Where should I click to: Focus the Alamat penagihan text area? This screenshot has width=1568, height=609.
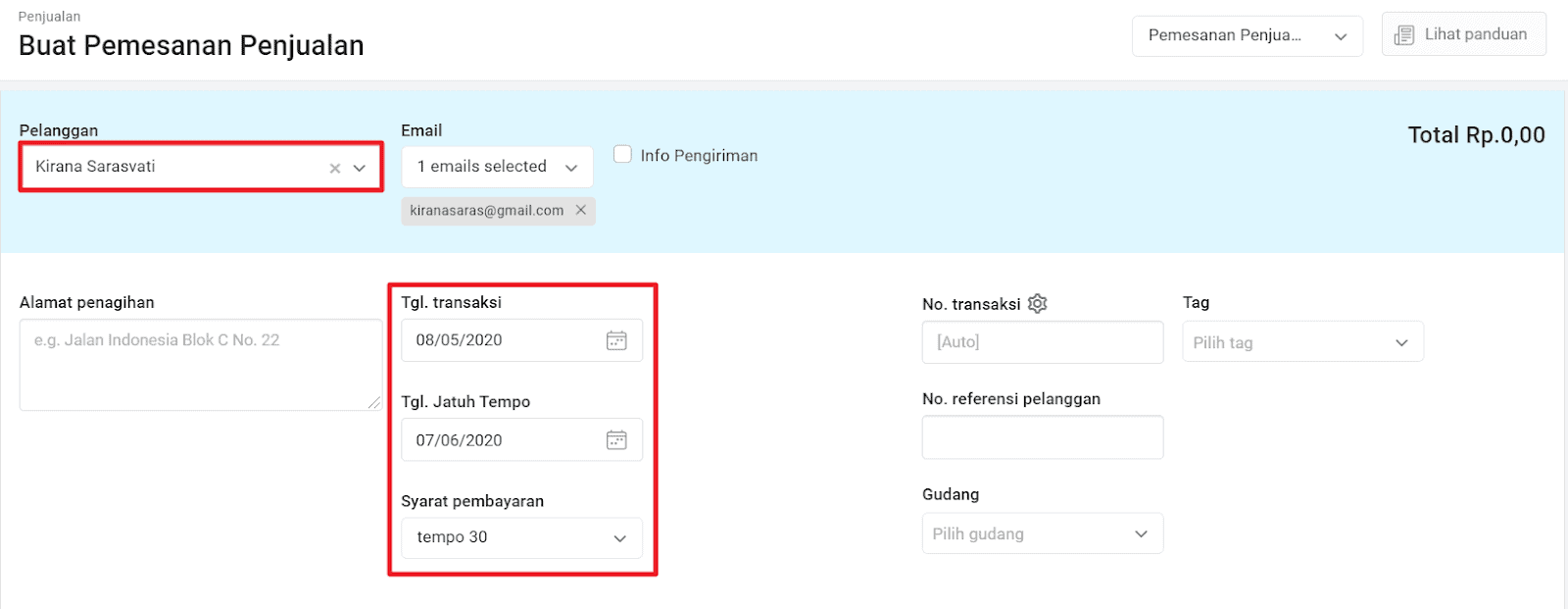coord(201,365)
